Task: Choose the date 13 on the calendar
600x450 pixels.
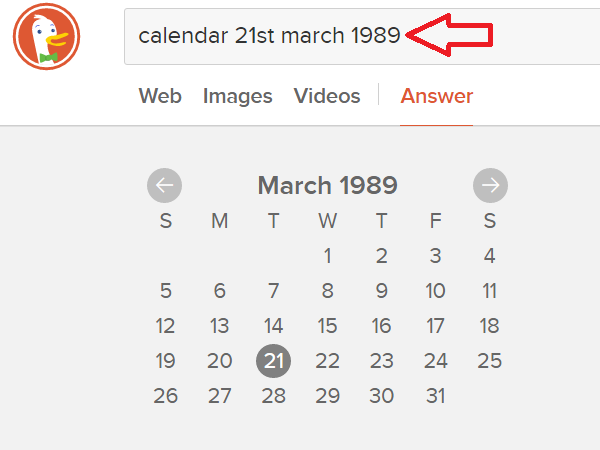Action: click(220, 326)
